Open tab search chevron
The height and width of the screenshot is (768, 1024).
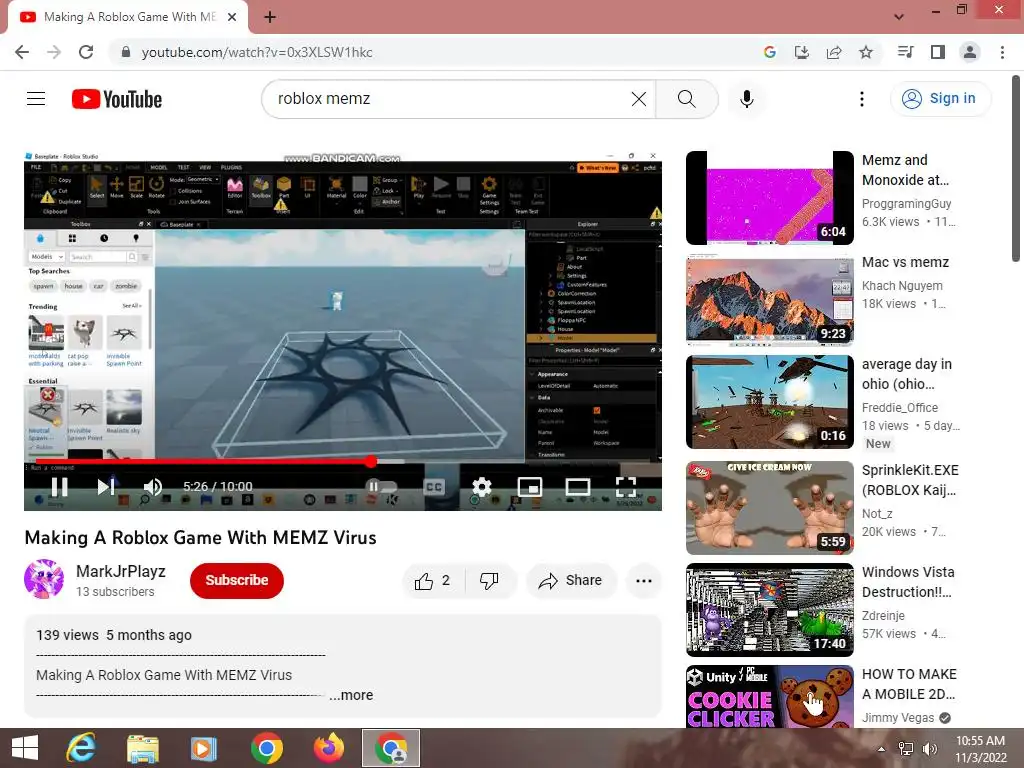pos(899,17)
